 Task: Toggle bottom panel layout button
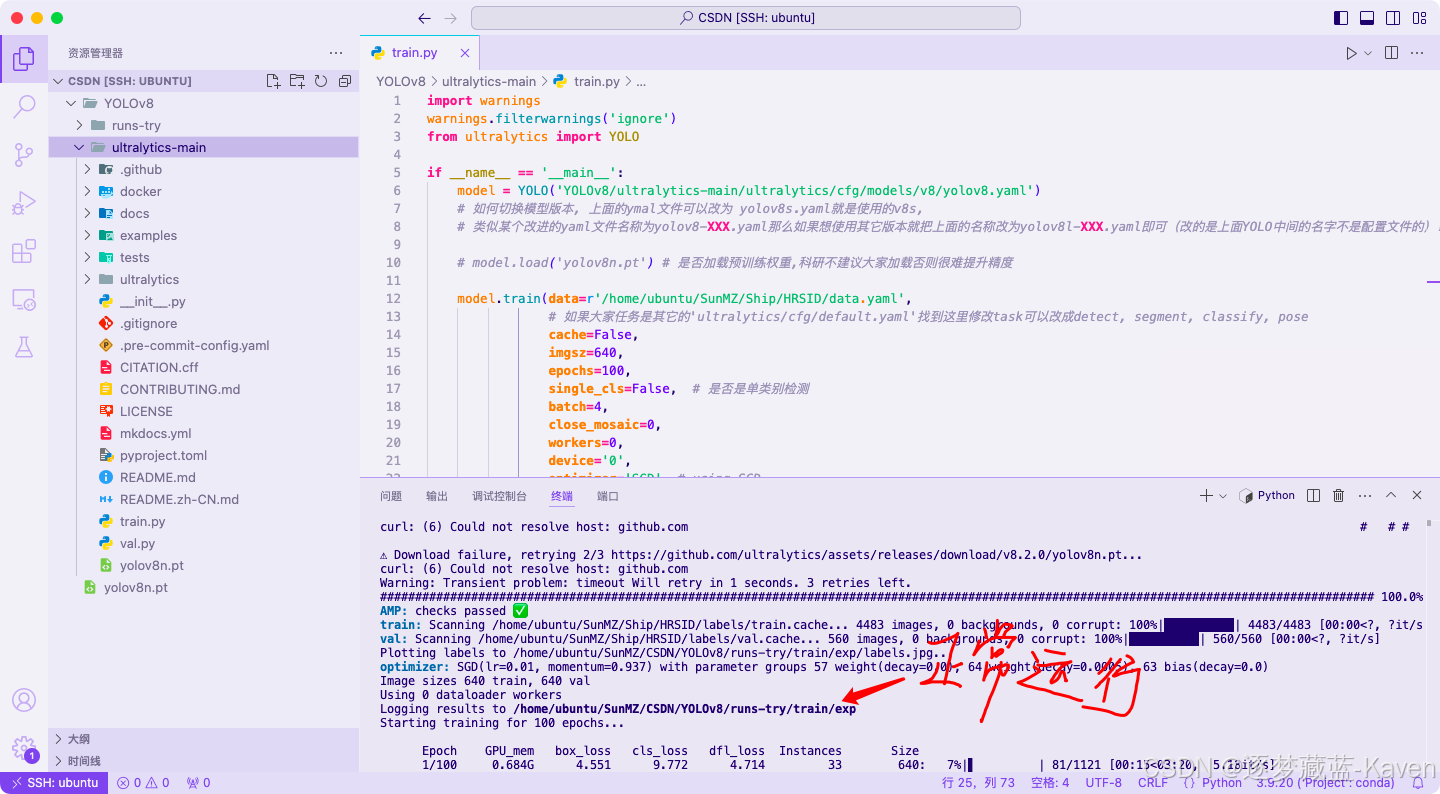(1367, 18)
